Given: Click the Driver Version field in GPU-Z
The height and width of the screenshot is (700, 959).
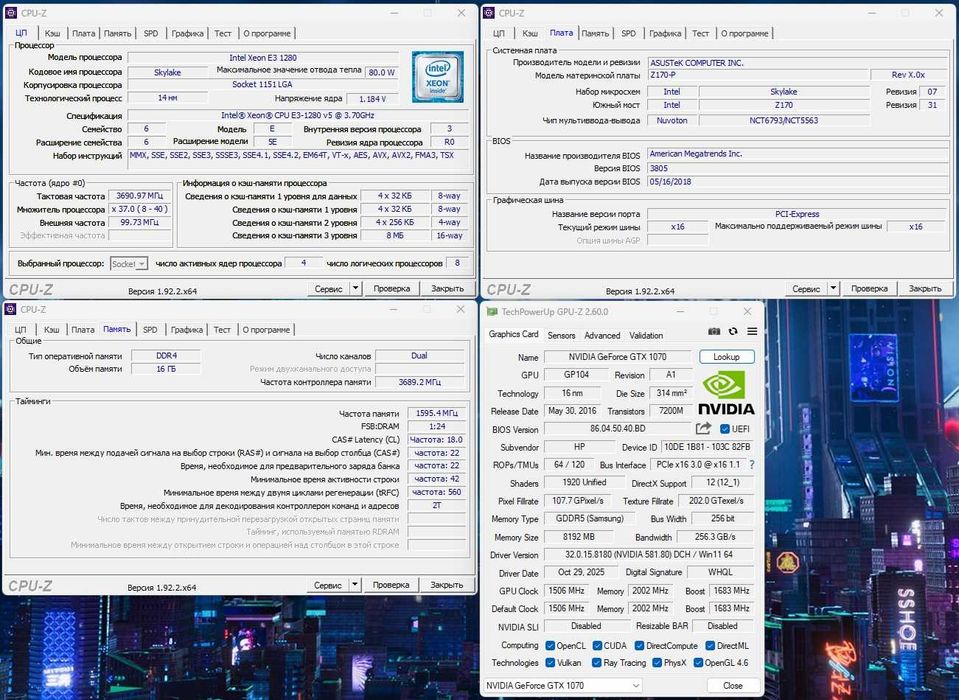Looking at the screenshot, I should tap(648, 554).
